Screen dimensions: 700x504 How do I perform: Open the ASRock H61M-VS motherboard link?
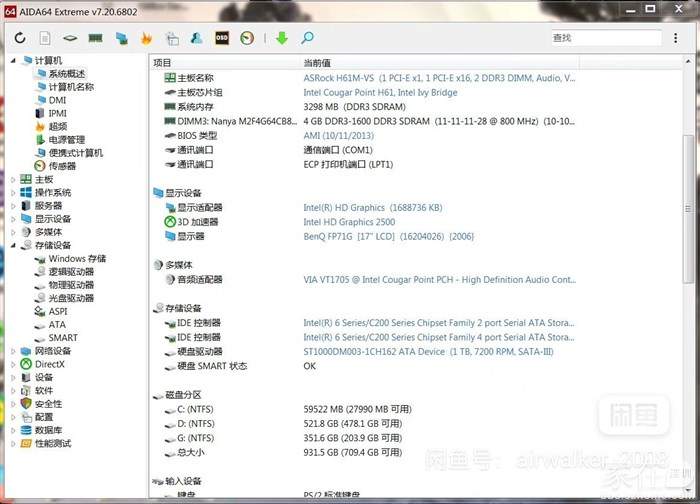pyautogui.click(x=438, y=78)
